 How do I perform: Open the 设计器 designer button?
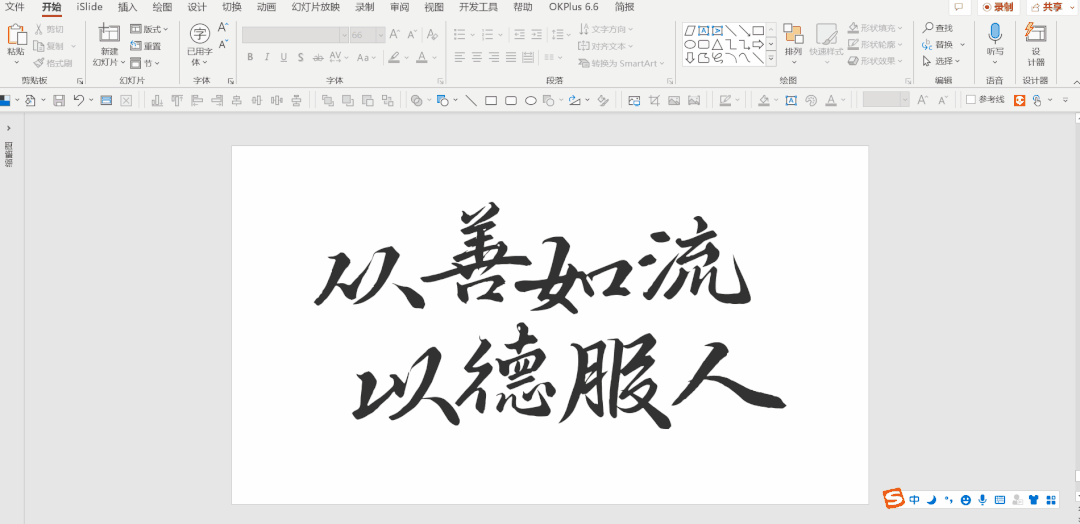1035,44
